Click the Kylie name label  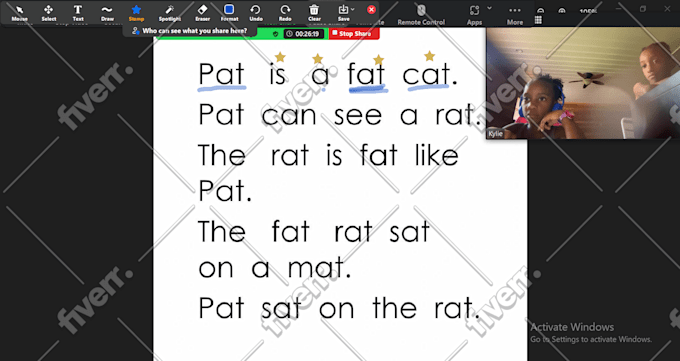[496, 134]
